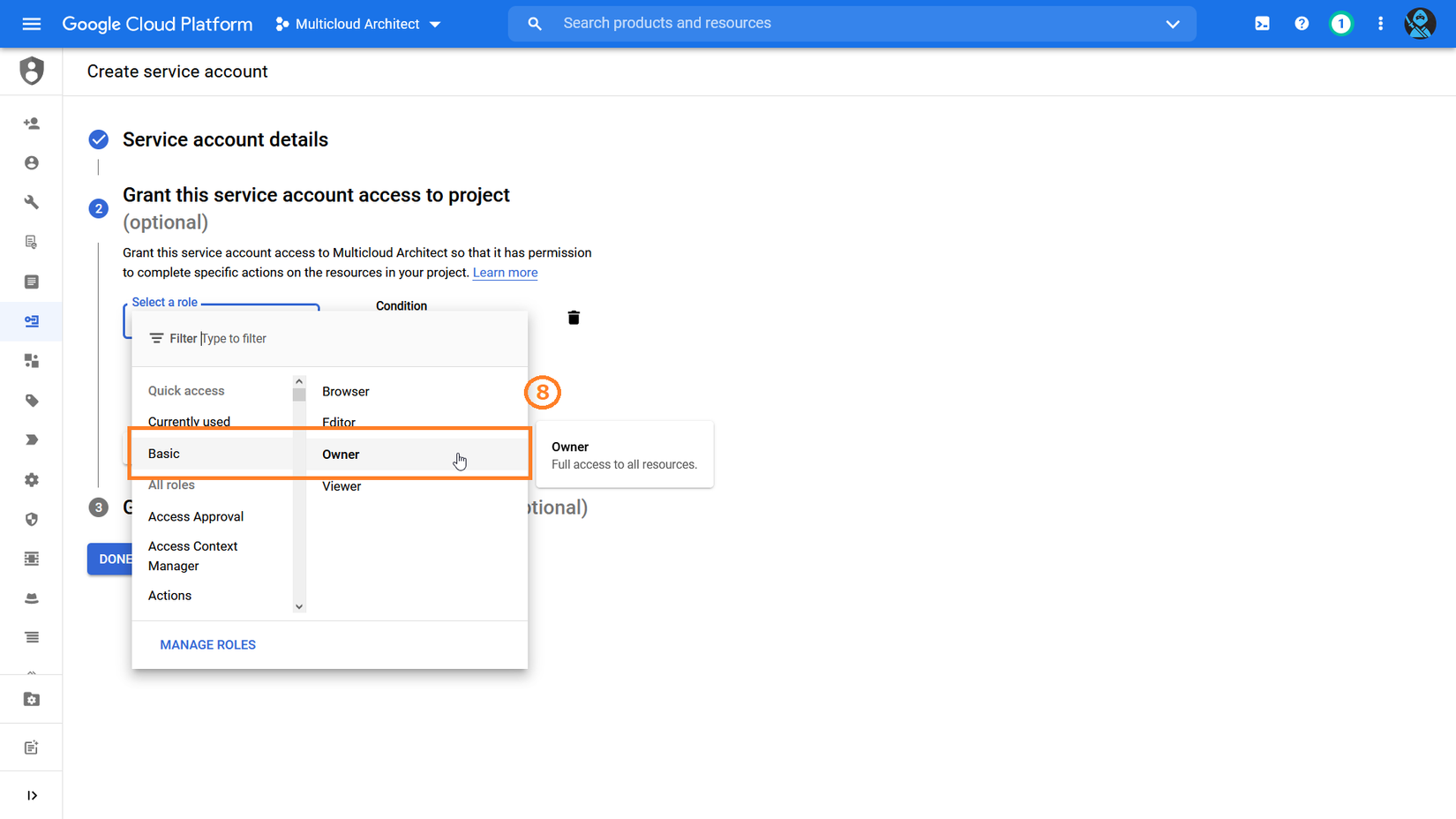The image size is (1456, 819).
Task: Open the Access Approval category
Action: pos(196,516)
